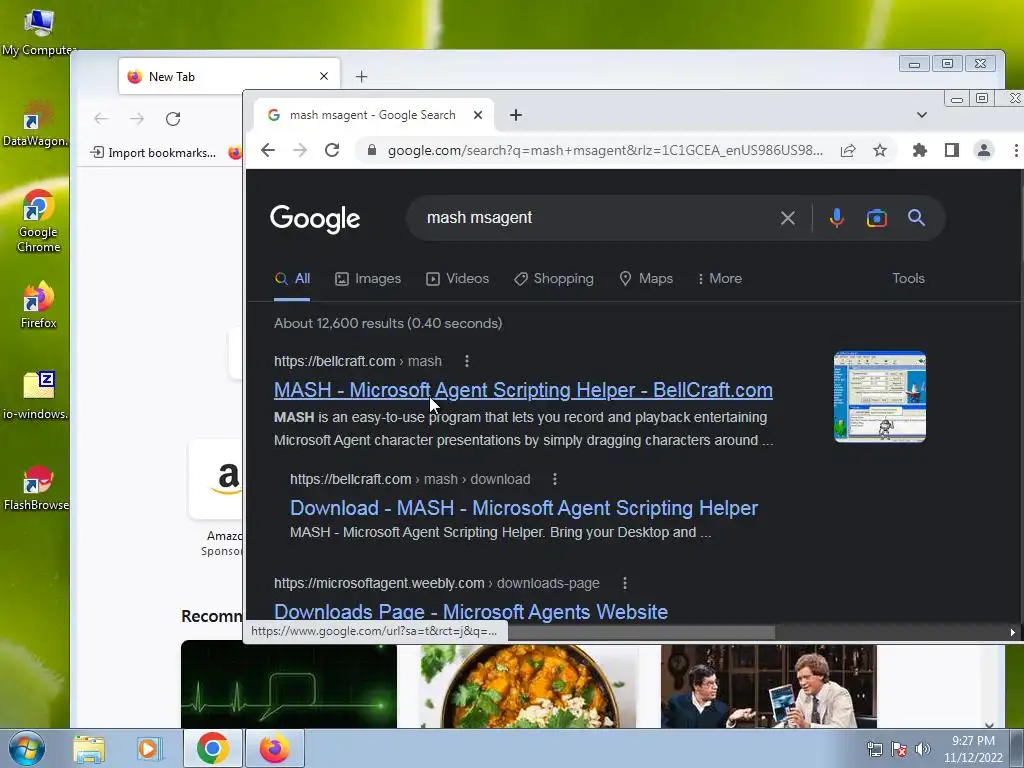Switch to Chrome via taskbar icon
The image size is (1024, 768).
click(213, 748)
